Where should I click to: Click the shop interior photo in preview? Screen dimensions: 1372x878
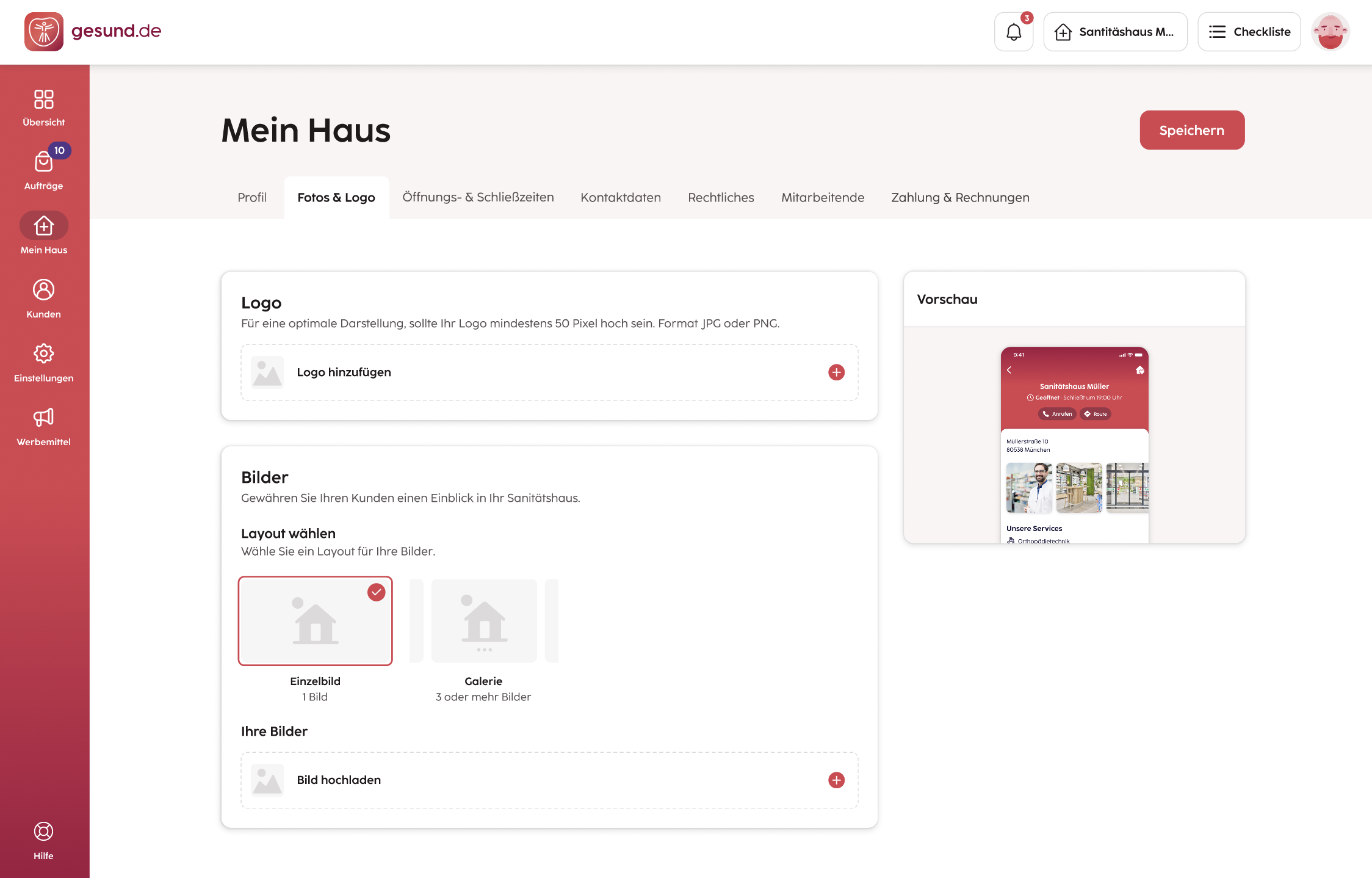[1079, 487]
